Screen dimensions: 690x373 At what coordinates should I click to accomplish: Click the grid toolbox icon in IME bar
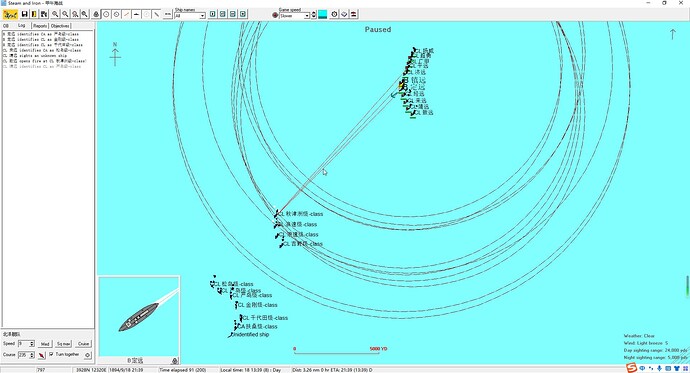[x=685, y=368]
